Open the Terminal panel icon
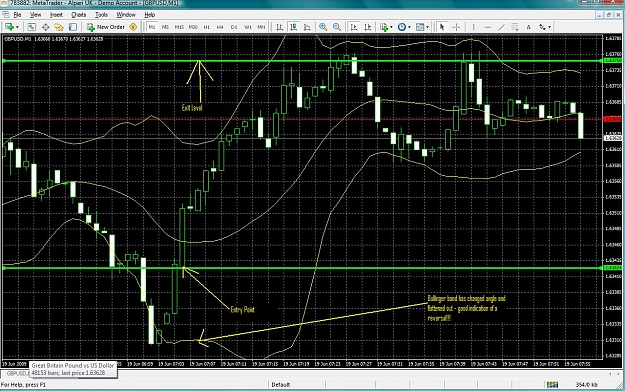The width and height of the screenshot is (625, 391). [x=73, y=27]
